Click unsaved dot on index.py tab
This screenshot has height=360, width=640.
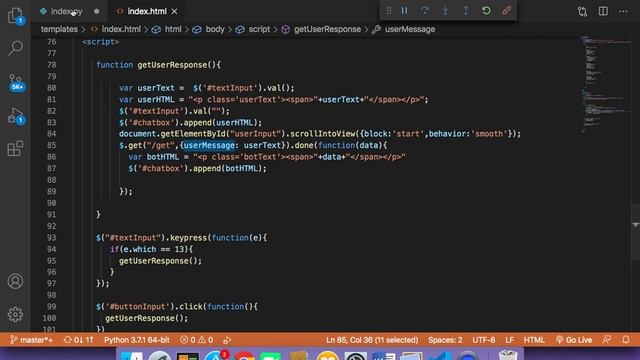(x=97, y=11)
